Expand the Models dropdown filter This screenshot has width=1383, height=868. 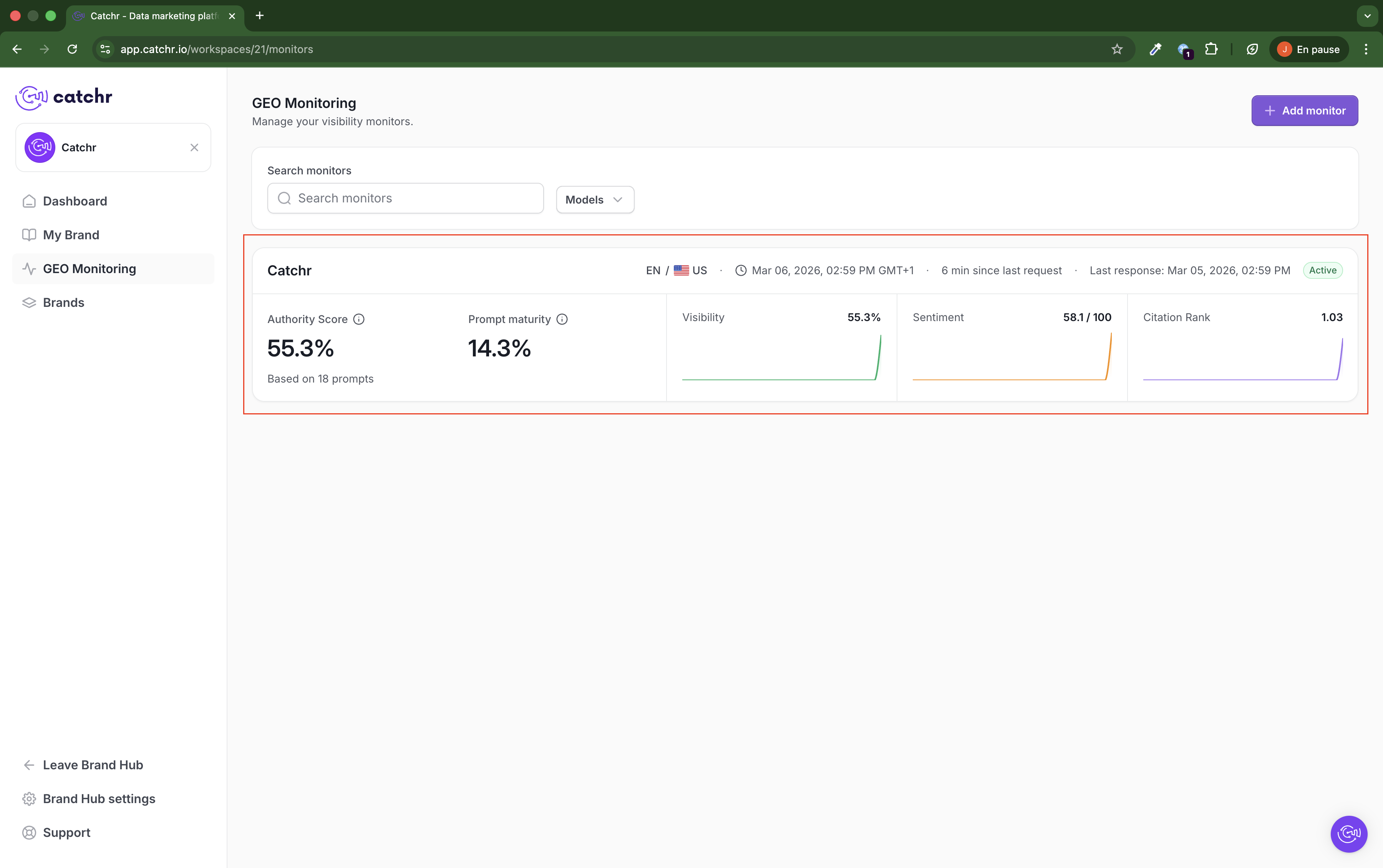[x=595, y=200]
